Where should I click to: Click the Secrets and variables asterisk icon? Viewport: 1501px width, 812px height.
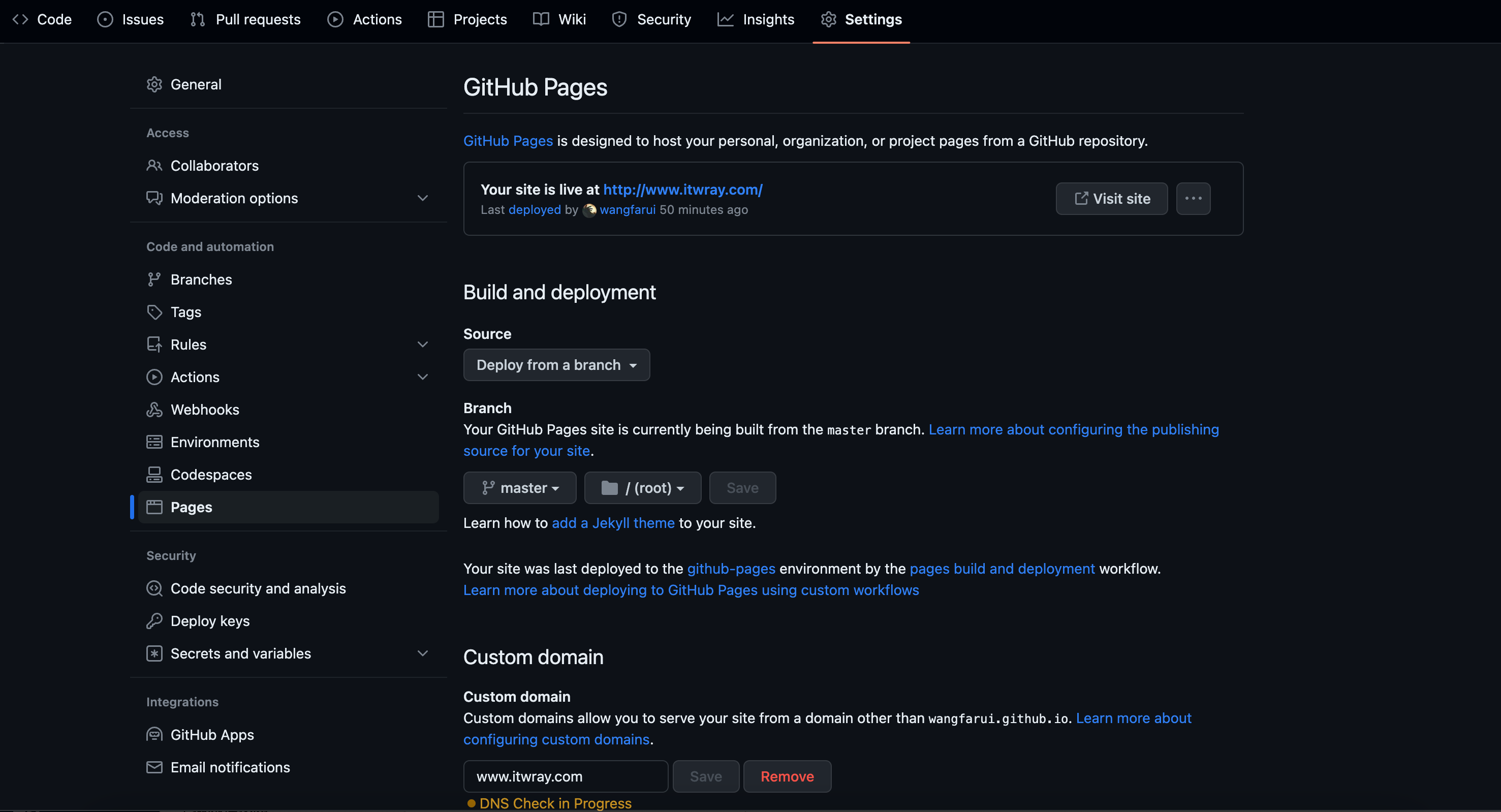(x=154, y=653)
